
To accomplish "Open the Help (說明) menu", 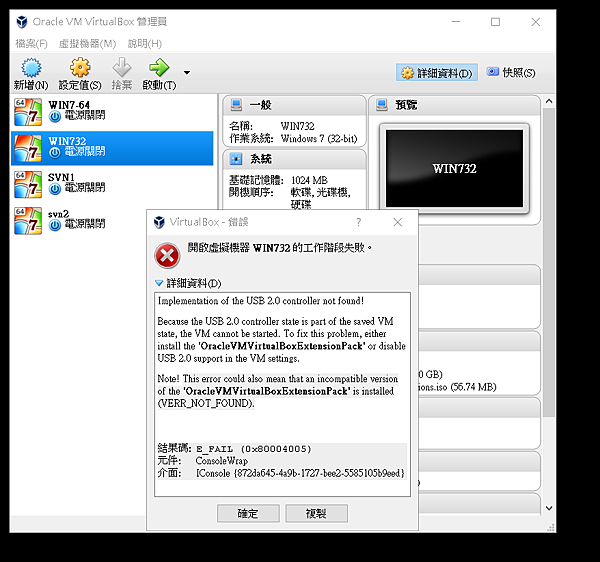I will click(145, 44).
